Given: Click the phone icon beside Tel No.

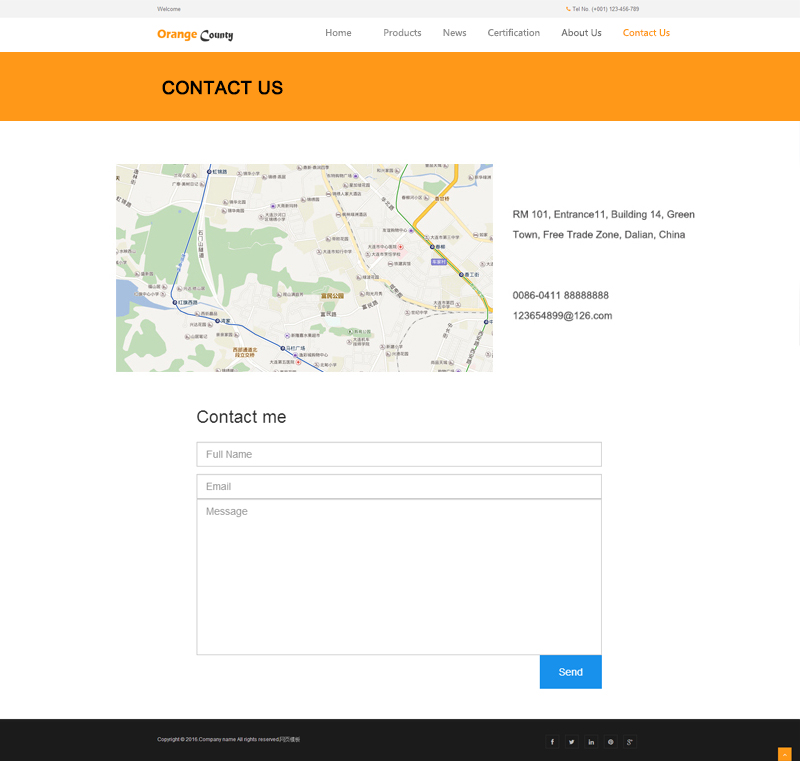Looking at the screenshot, I should (568, 9).
